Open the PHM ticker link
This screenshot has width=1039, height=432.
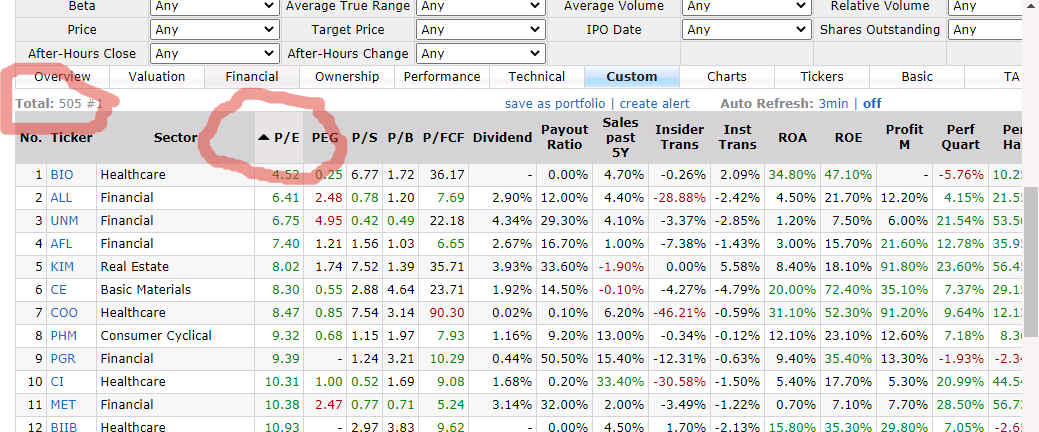click(64, 335)
